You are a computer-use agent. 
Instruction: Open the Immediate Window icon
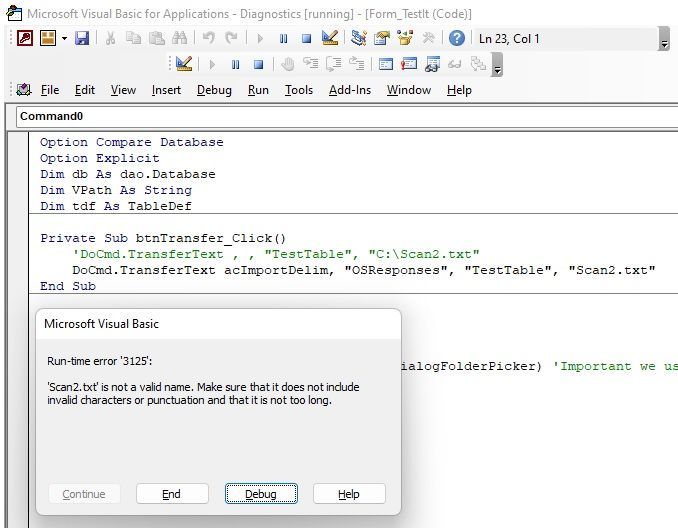click(x=409, y=64)
